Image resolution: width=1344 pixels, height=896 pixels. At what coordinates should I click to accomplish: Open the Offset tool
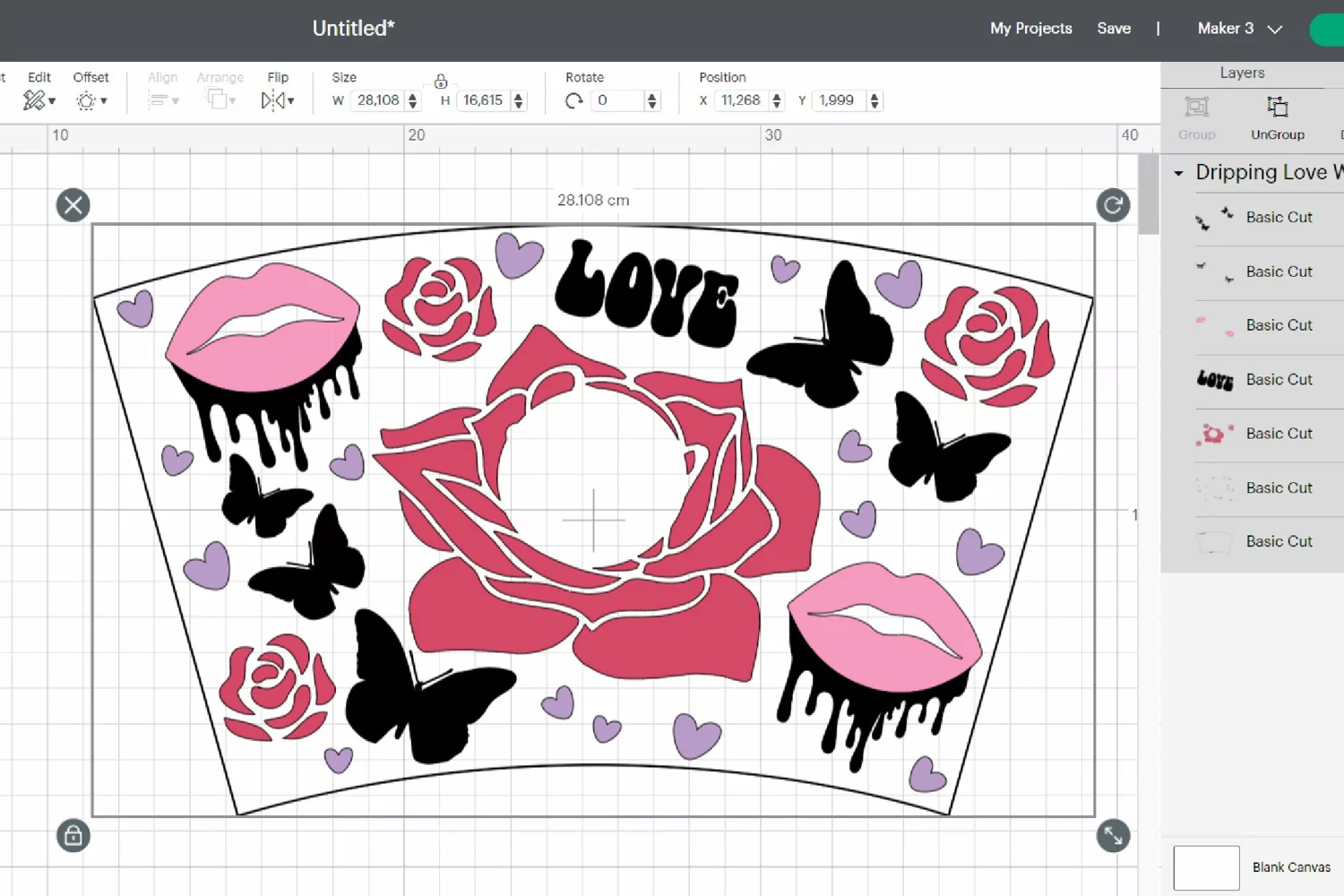click(x=91, y=100)
